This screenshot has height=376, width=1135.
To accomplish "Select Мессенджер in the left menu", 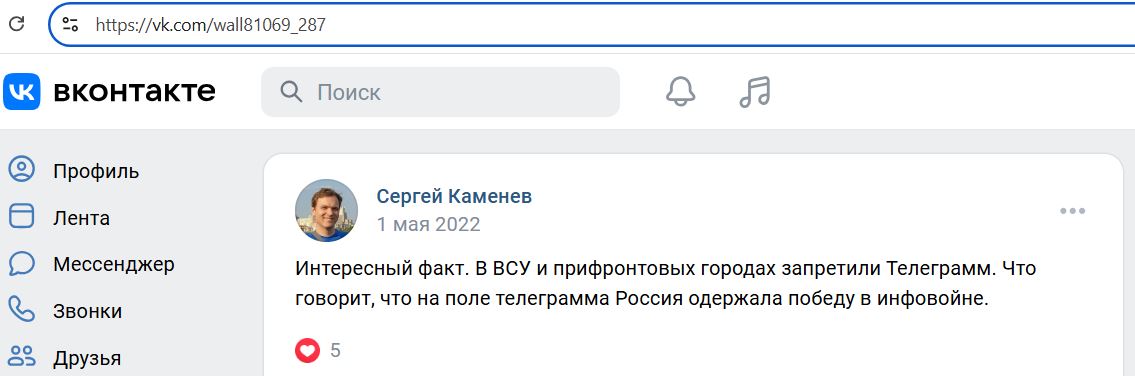I will 114,264.
